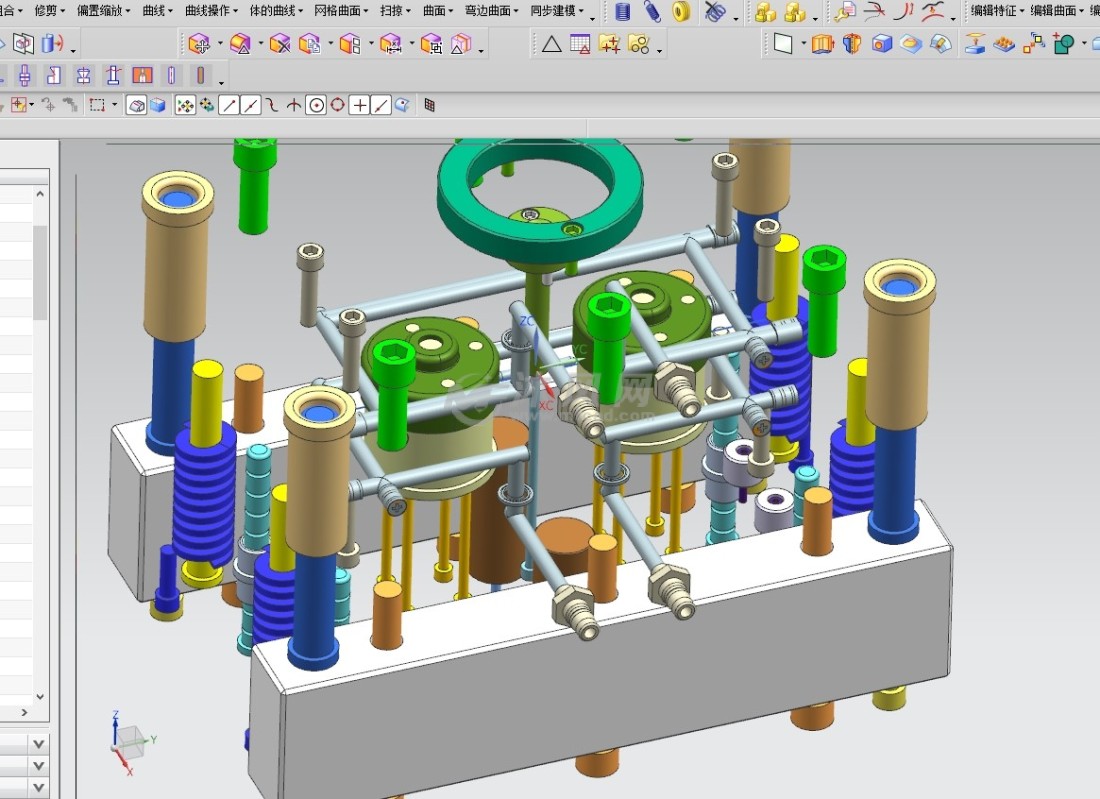Toggle the intersection snap point option
The height and width of the screenshot is (799, 1100).
coord(293,105)
